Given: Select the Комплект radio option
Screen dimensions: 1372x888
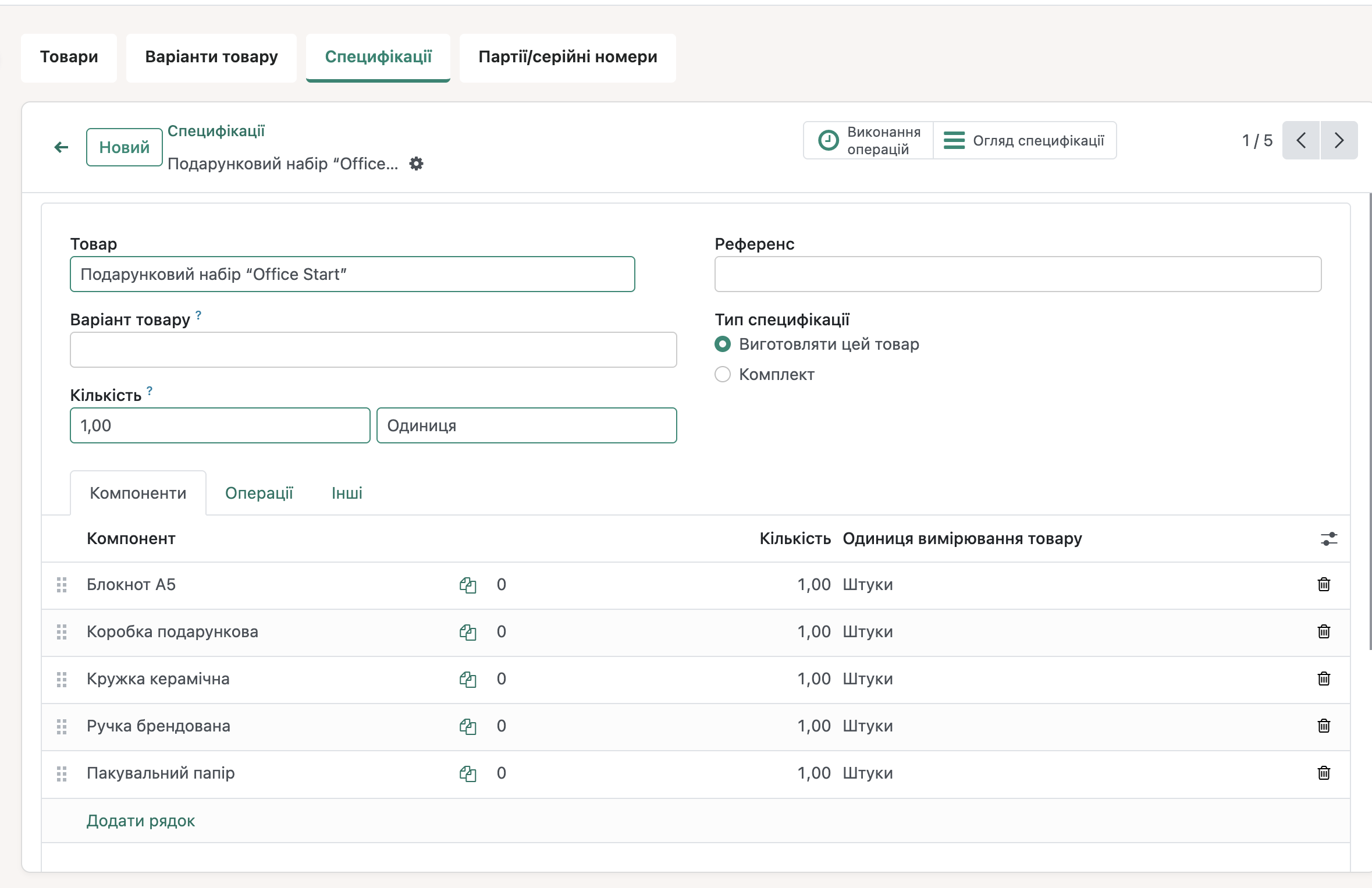Looking at the screenshot, I should click(723, 374).
